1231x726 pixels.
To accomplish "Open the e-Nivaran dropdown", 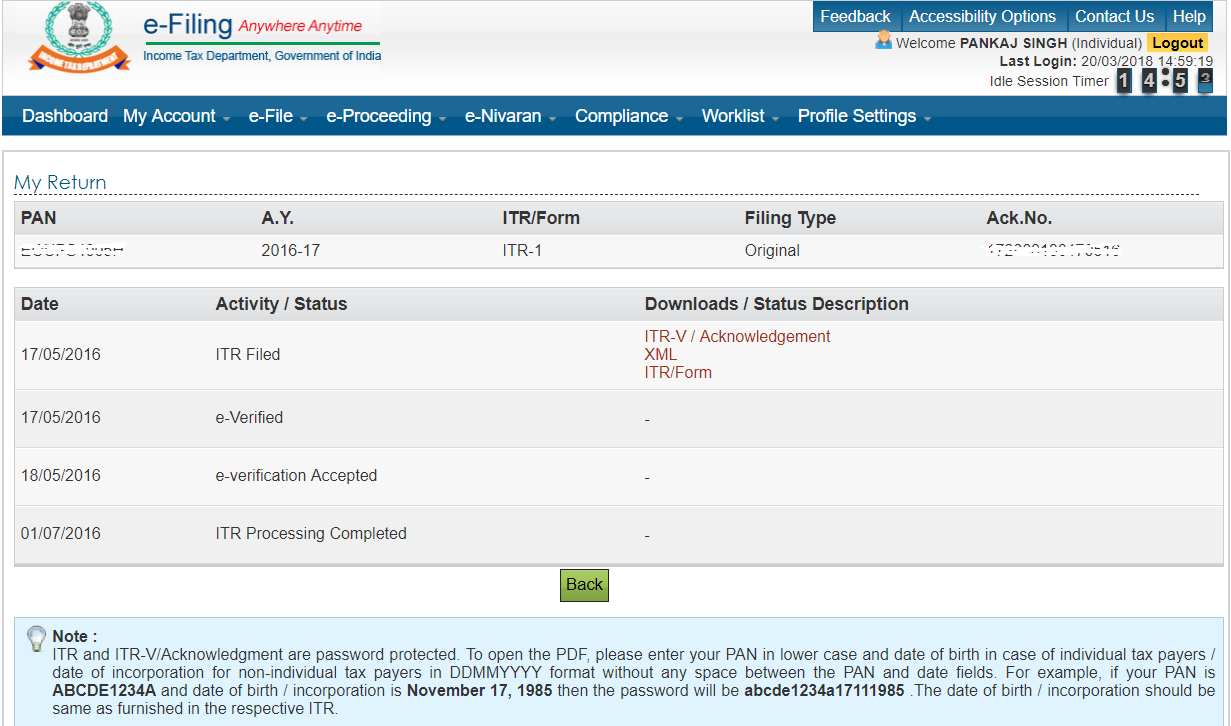I will [503, 115].
